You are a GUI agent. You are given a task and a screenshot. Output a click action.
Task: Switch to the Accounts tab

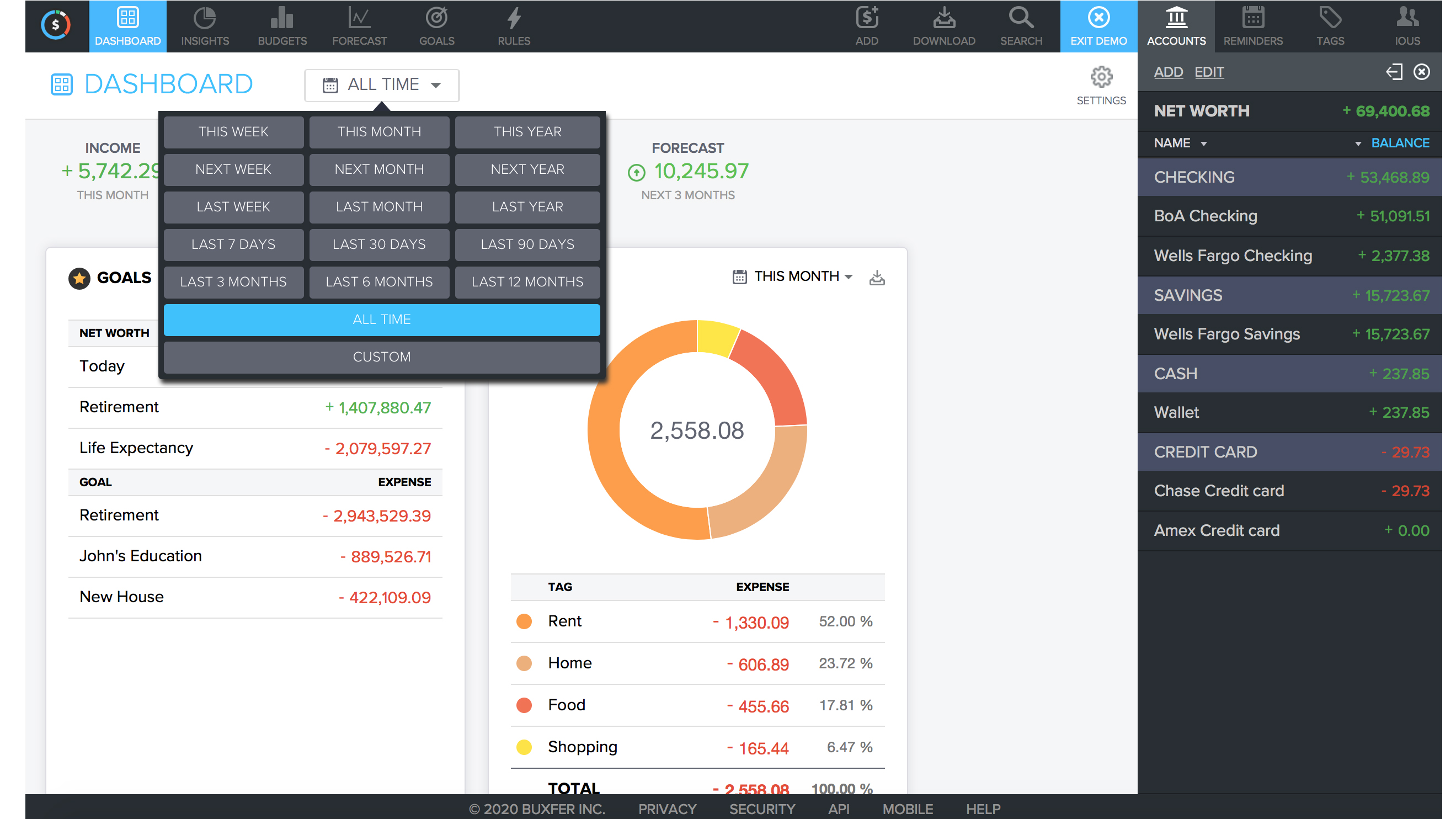(x=1176, y=26)
